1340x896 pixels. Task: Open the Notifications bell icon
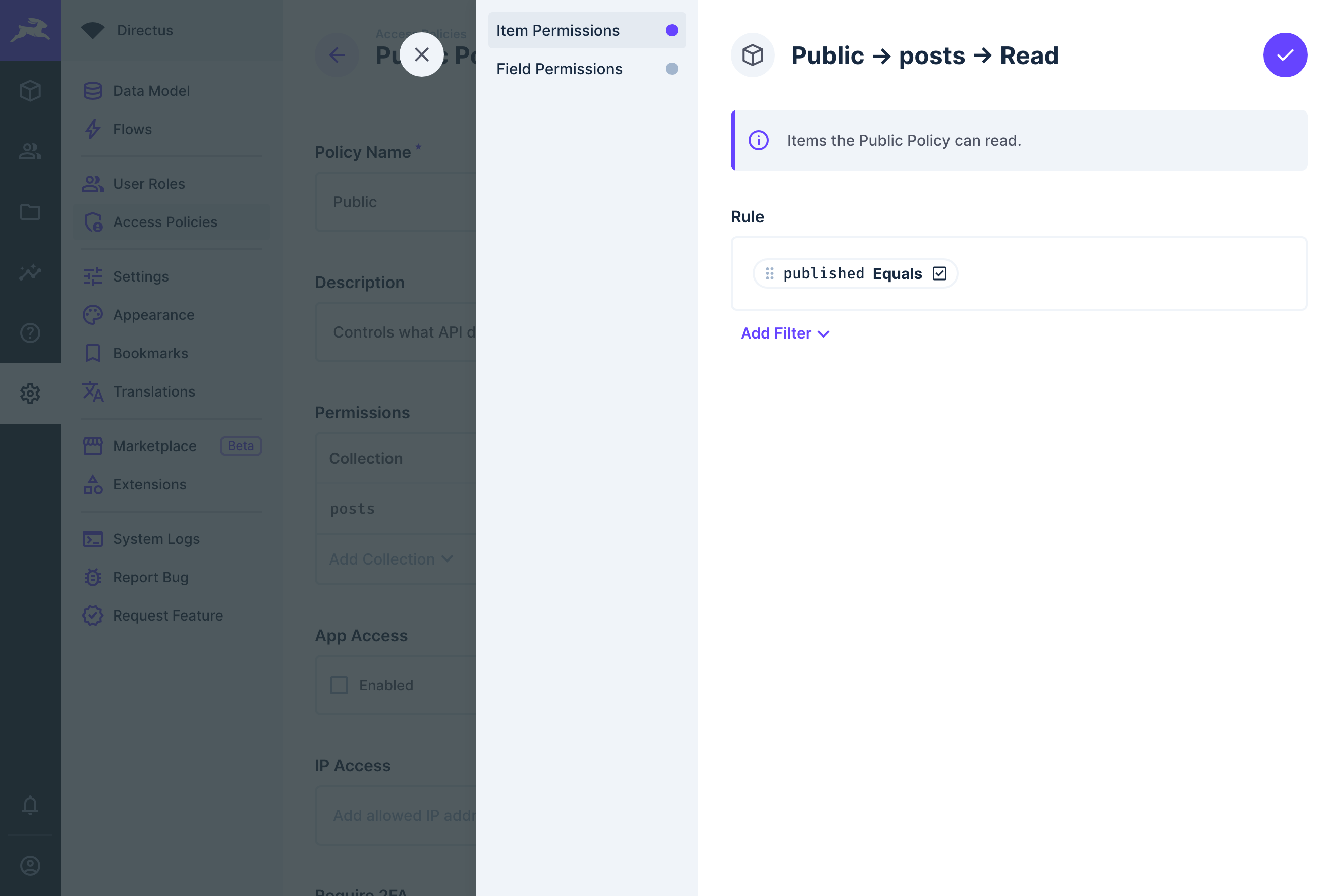click(x=30, y=805)
